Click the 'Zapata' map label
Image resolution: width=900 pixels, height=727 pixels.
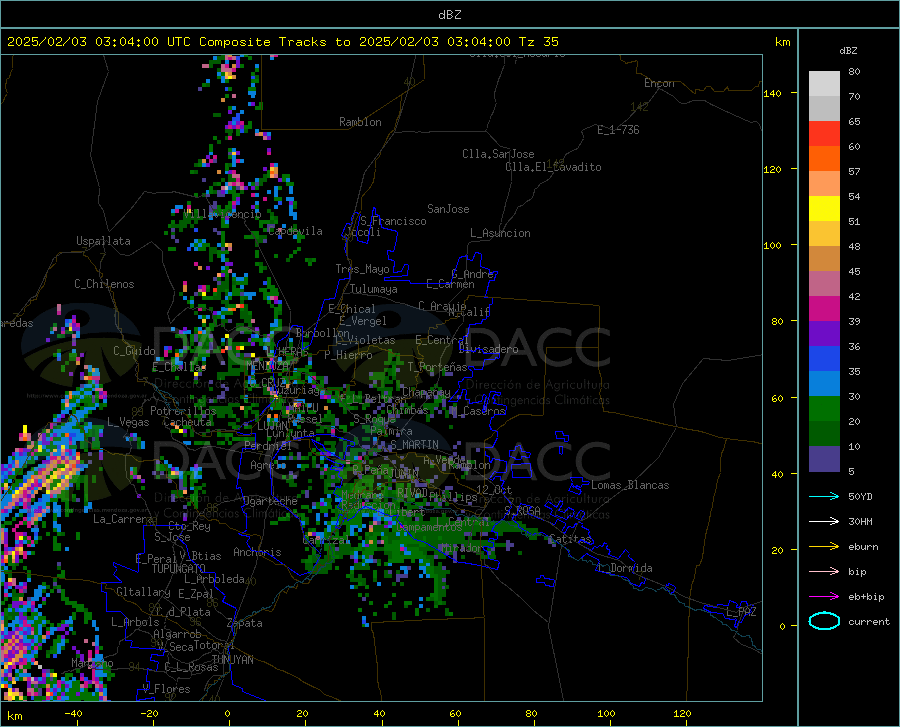245,623
